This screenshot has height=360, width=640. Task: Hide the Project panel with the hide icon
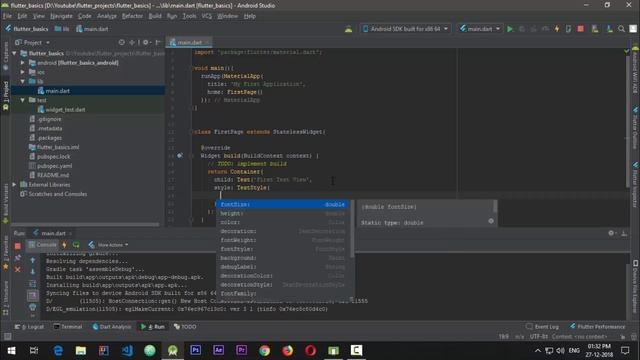158,42
